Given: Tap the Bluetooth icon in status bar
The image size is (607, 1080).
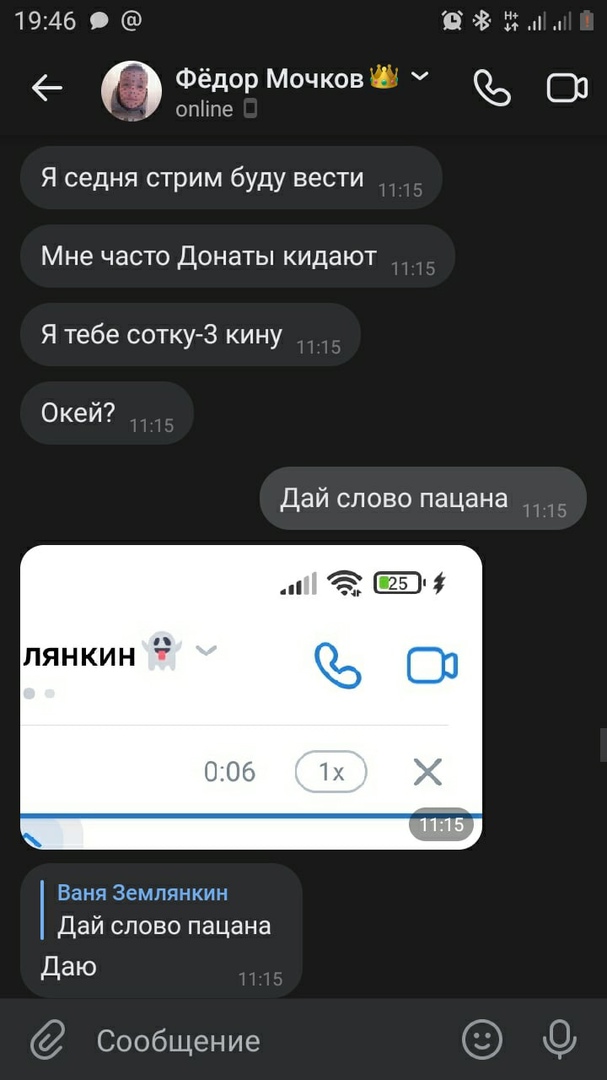Looking at the screenshot, I should pyautogui.click(x=481, y=21).
